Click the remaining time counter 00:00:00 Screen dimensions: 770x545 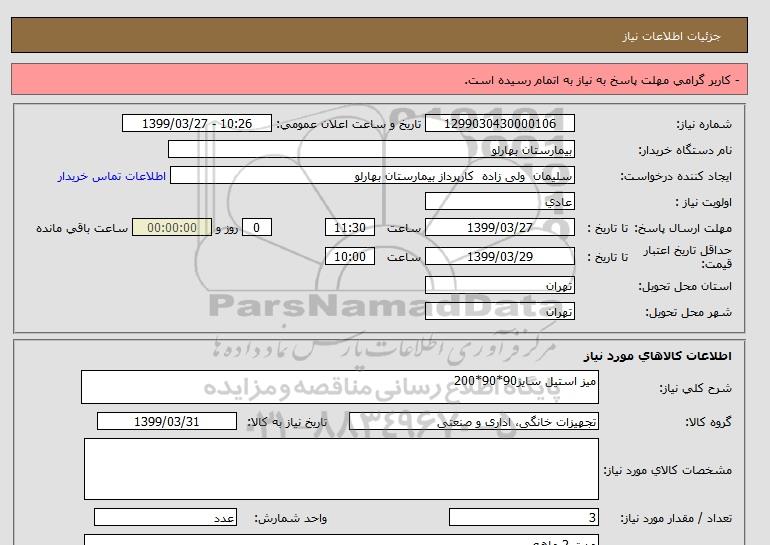[x=172, y=227]
